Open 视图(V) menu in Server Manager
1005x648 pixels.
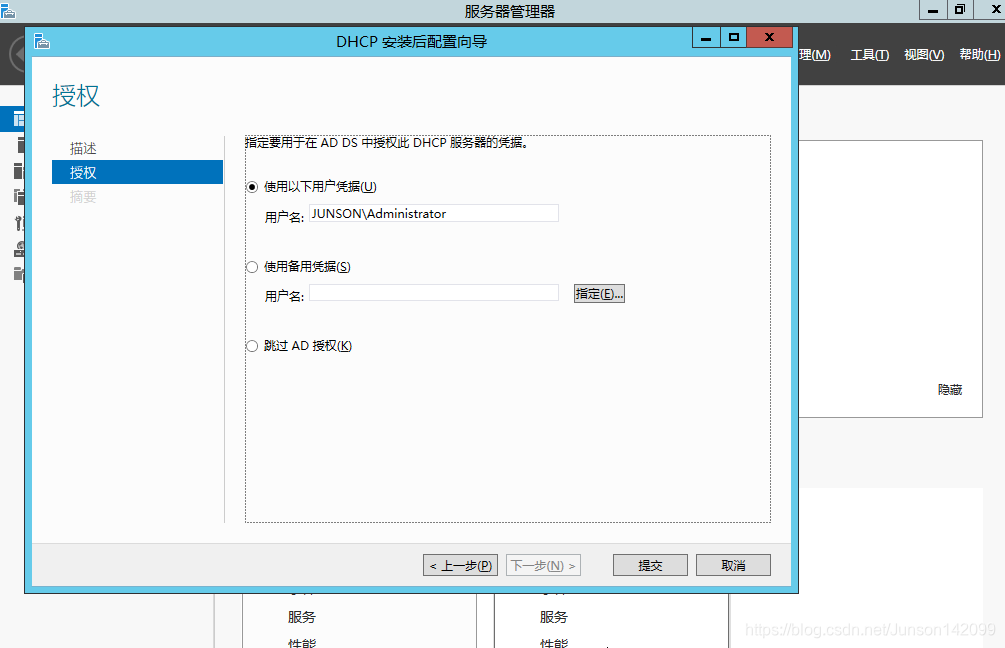click(924, 55)
